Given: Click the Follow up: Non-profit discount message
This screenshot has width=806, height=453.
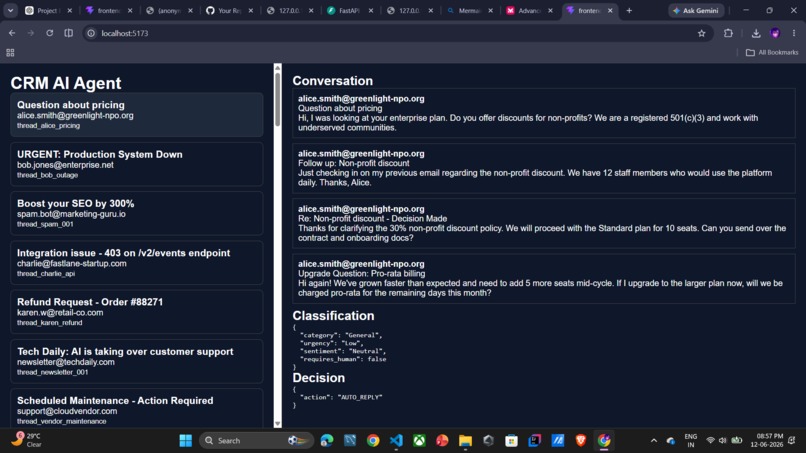Looking at the screenshot, I should (544, 168).
